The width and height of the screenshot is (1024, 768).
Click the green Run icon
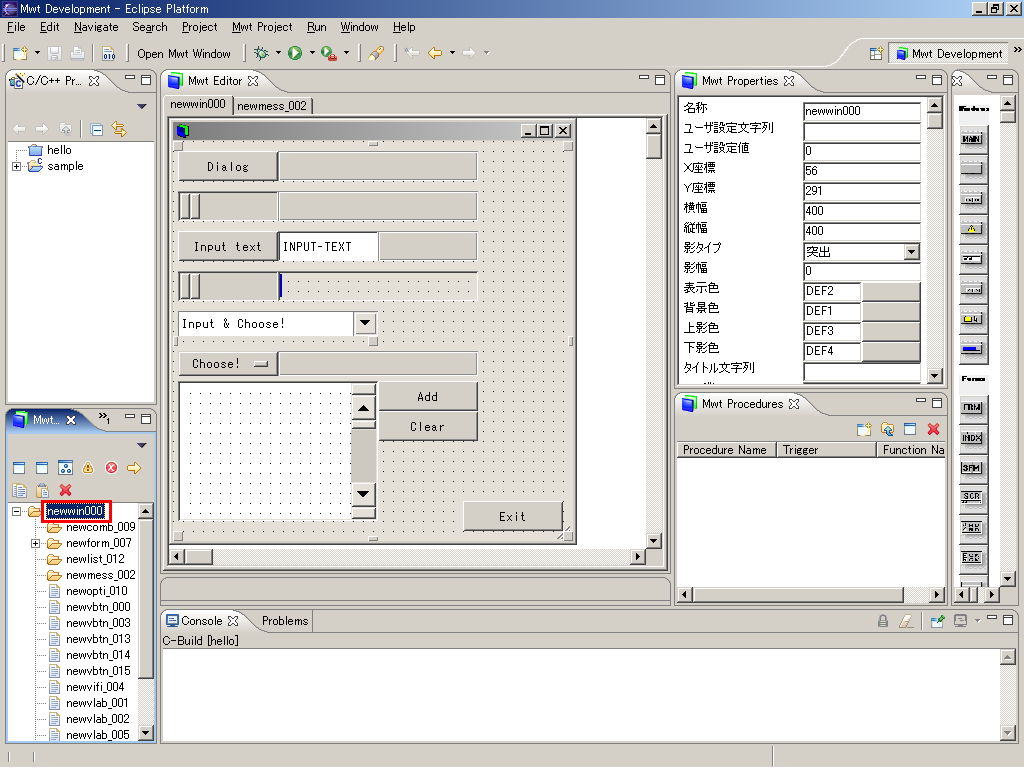(295, 53)
